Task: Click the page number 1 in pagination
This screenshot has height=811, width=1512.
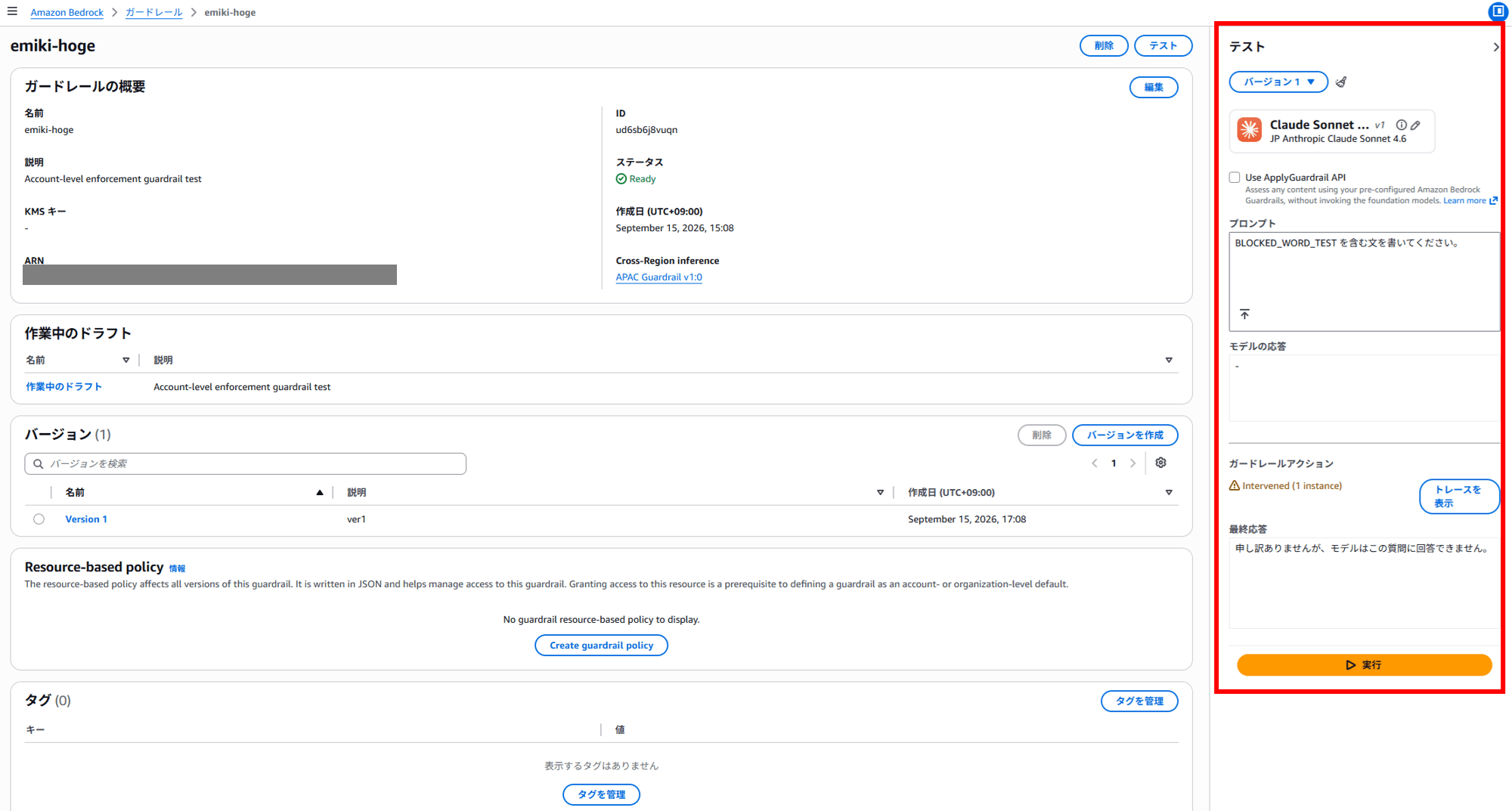Action: tap(1114, 463)
